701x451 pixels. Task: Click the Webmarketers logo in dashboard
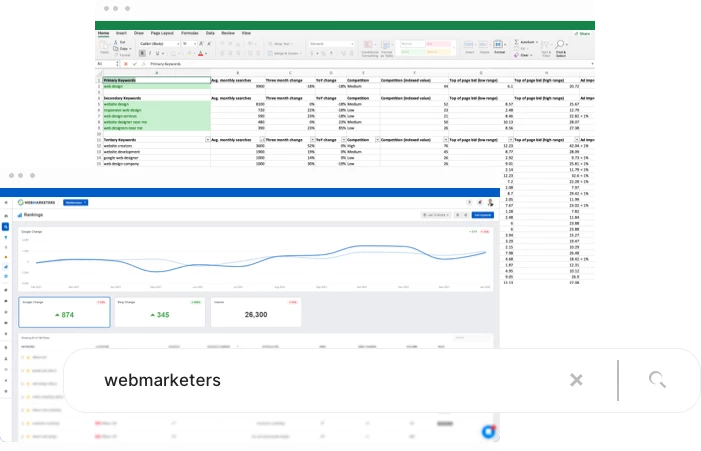(36, 202)
